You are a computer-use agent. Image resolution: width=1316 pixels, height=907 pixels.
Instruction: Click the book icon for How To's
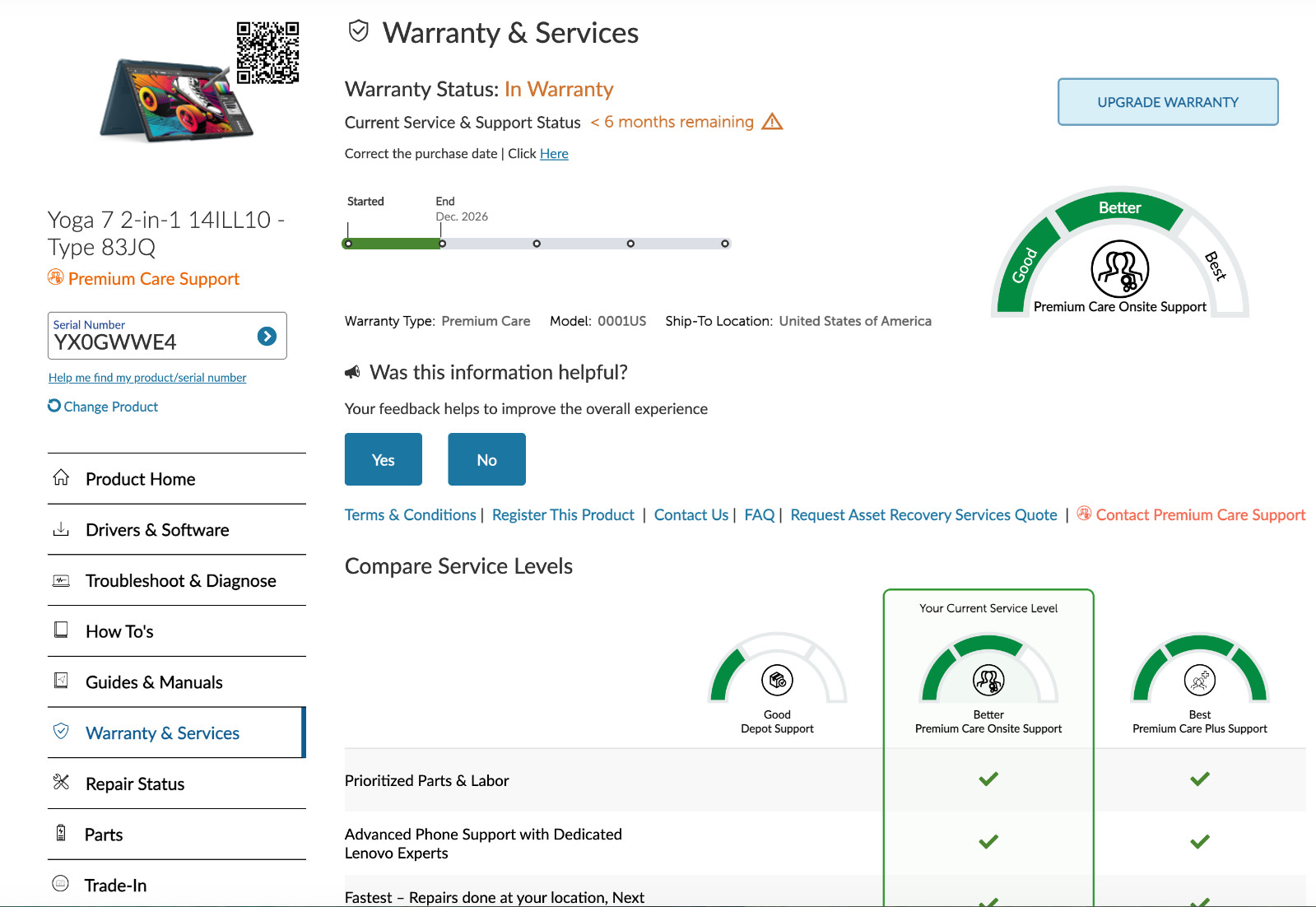click(61, 630)
